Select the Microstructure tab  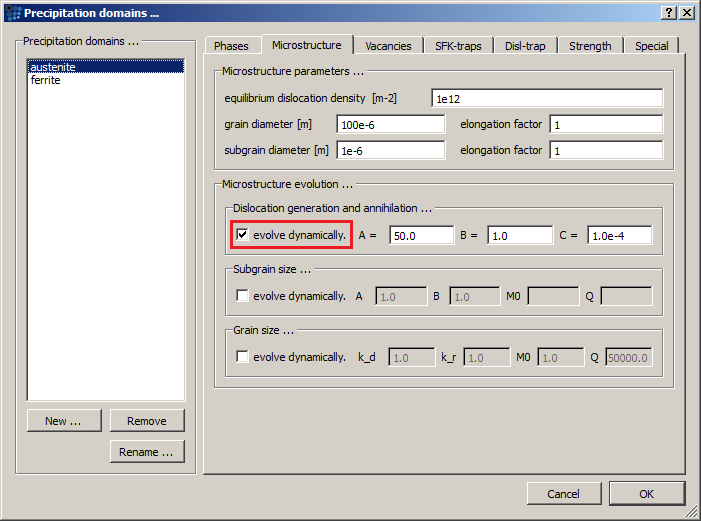click(x=307, y=45)
